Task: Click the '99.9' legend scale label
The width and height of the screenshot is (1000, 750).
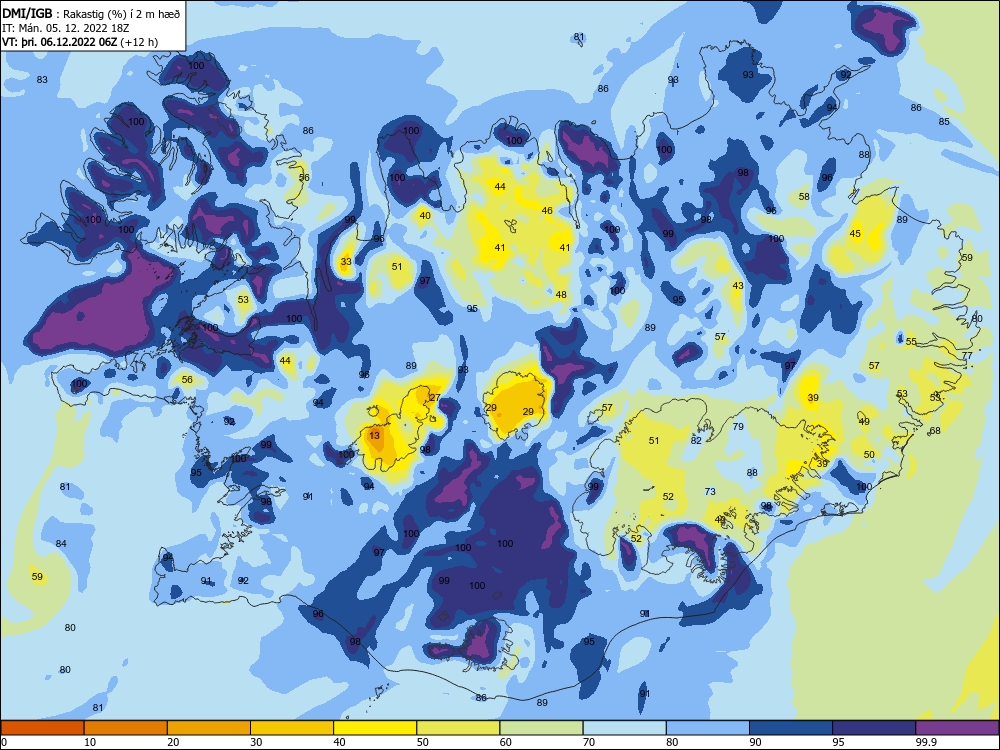Action: point(925,742)
